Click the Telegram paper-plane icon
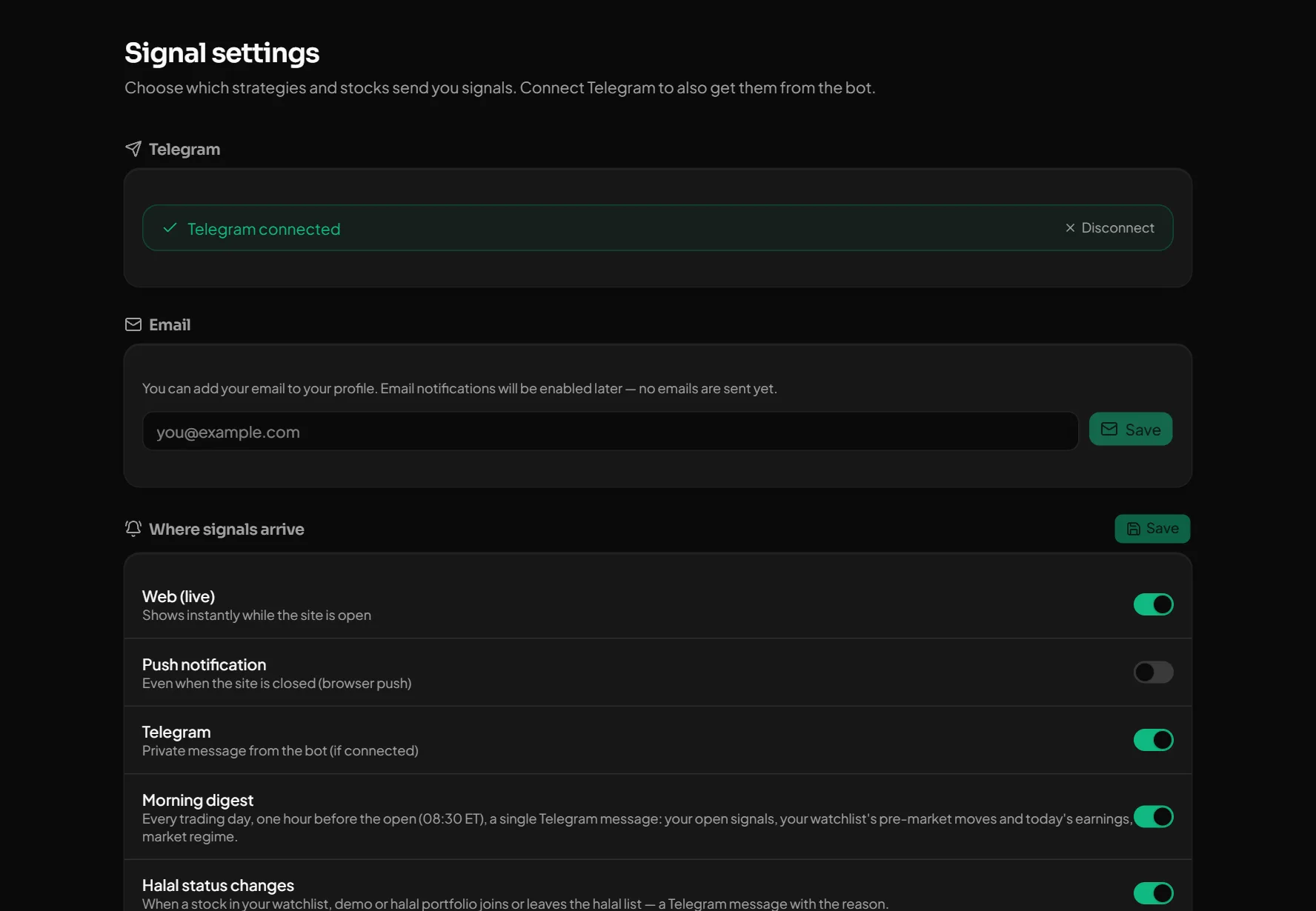 (x=133, y=149)
